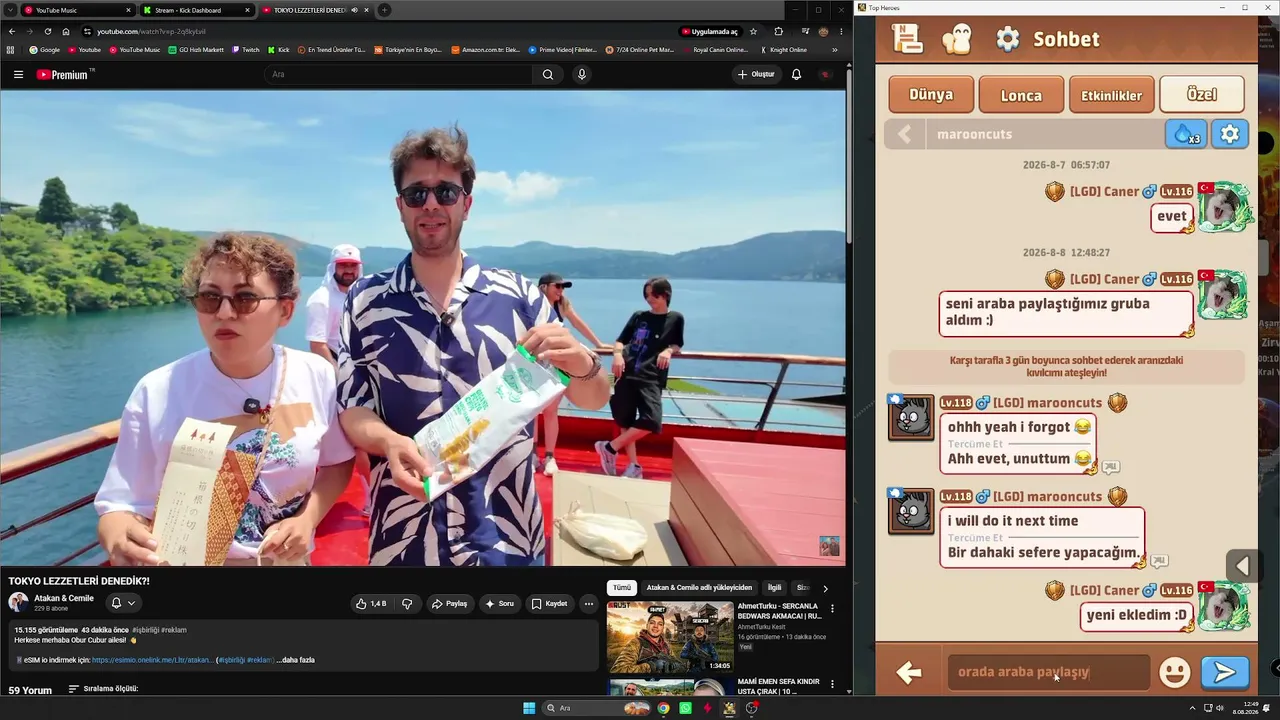
Task: Start voice search with the microphone icon
Action: point(581,74)
